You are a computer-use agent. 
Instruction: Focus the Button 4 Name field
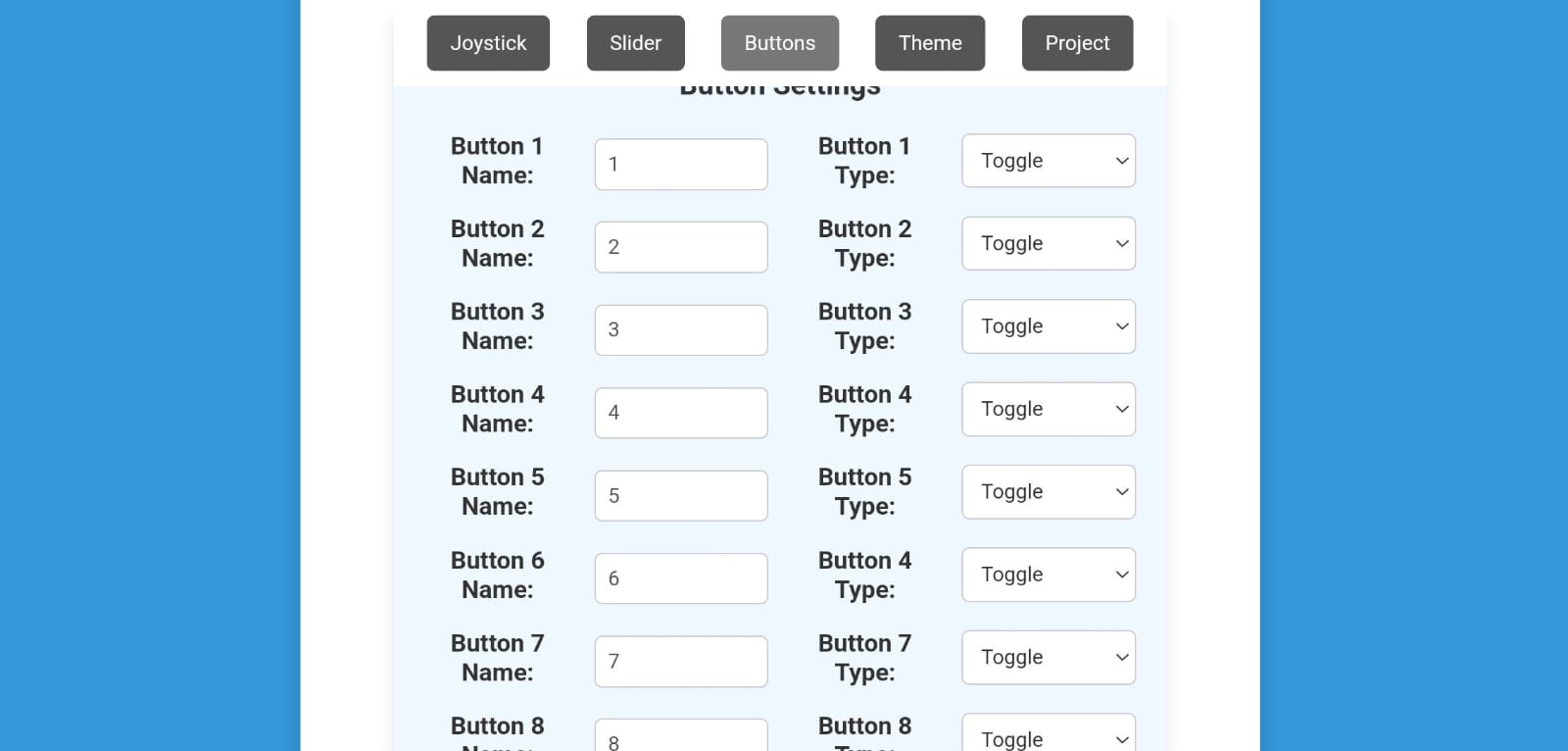[x=680, y=412]
